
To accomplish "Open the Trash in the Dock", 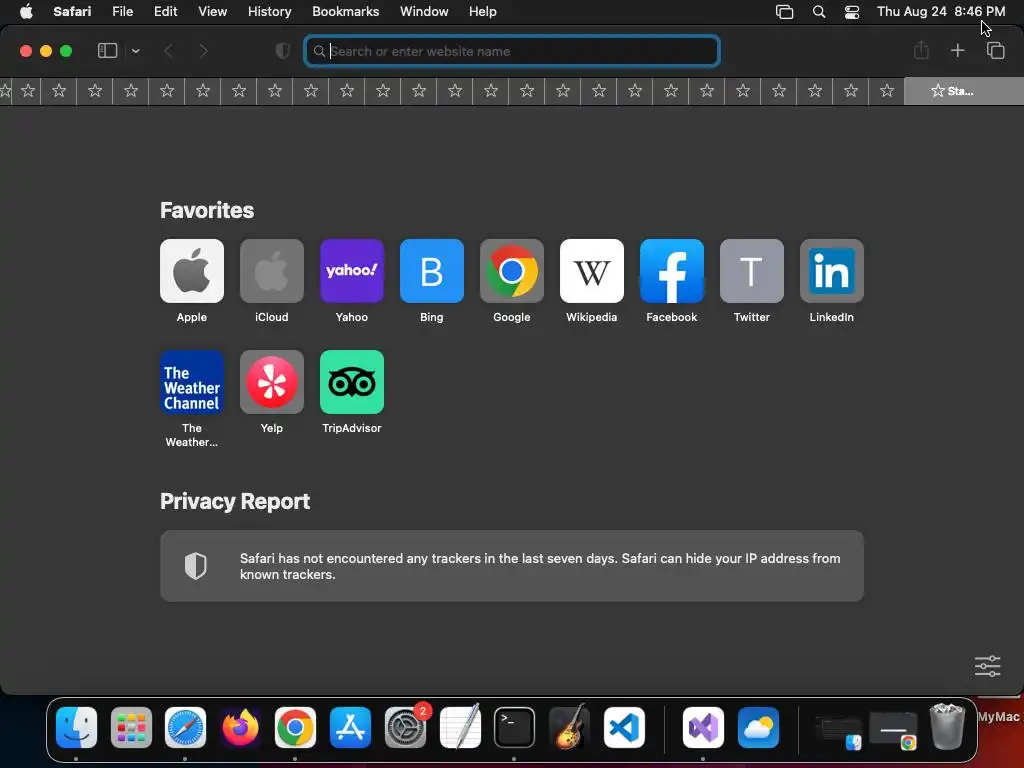I will (947, 726).
